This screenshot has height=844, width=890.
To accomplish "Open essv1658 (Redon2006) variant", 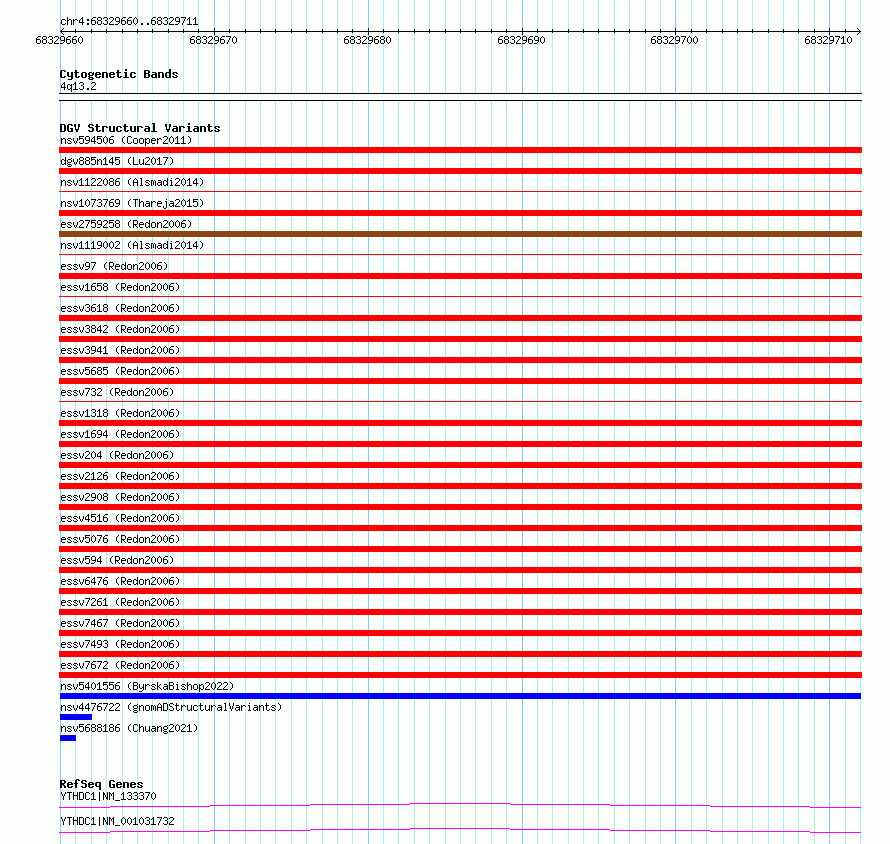I will click(x=120, y=287).
